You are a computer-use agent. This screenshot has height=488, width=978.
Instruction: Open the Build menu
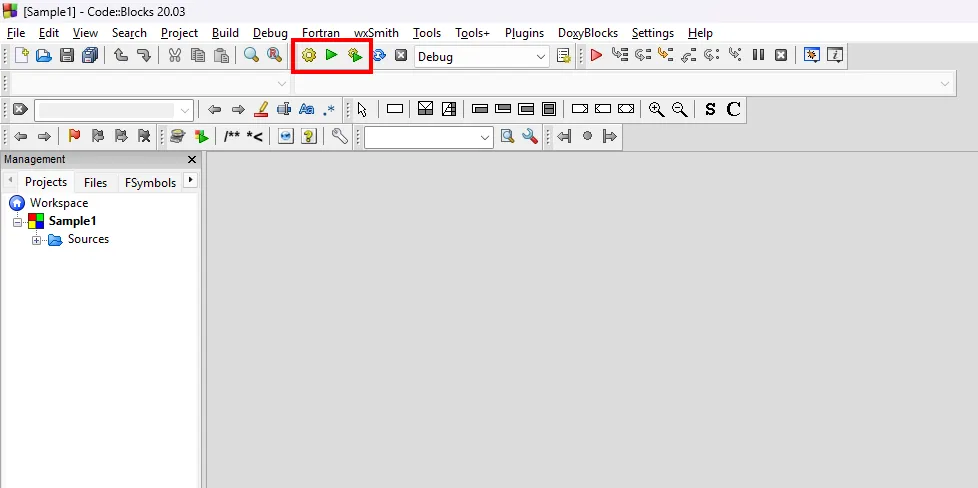pyautogui.click(x=225, y=33)
